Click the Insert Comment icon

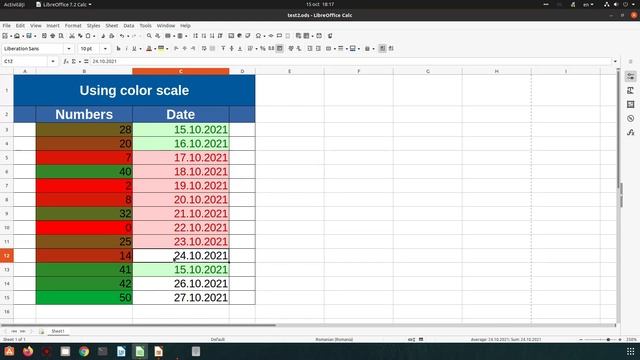[x=279, y=36]
